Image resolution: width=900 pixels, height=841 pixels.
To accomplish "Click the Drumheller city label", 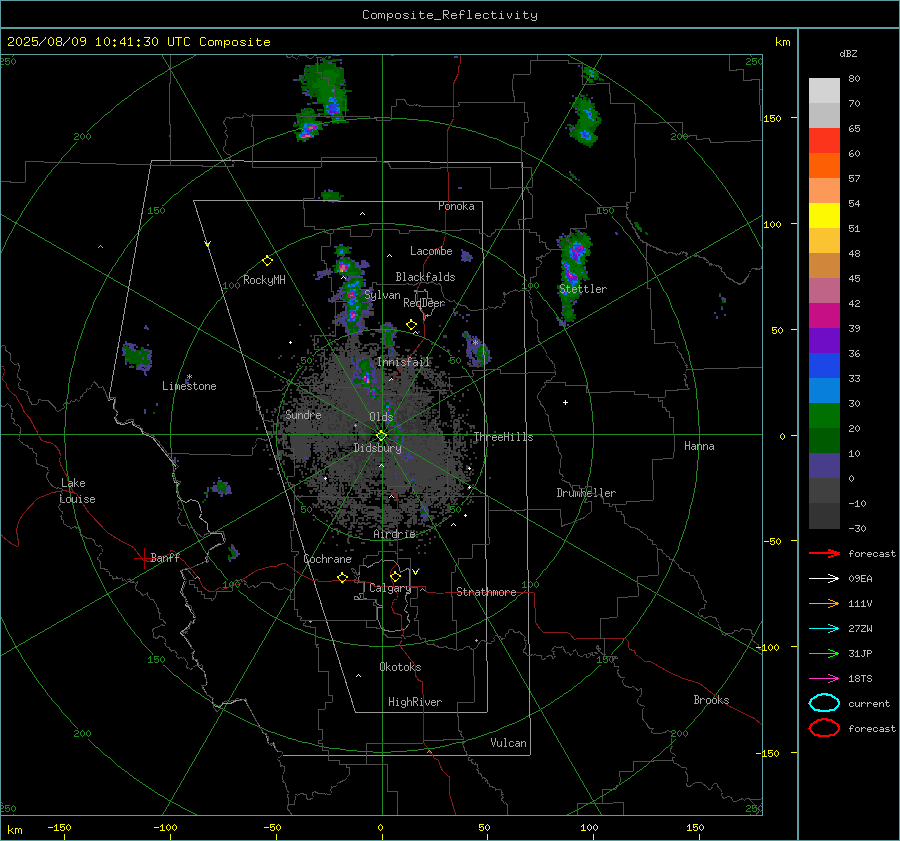I will tap(585, 493).
